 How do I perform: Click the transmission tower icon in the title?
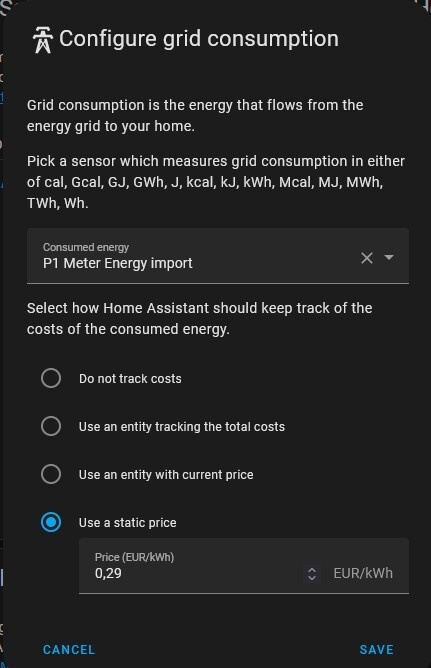click(x=43, y=40)
